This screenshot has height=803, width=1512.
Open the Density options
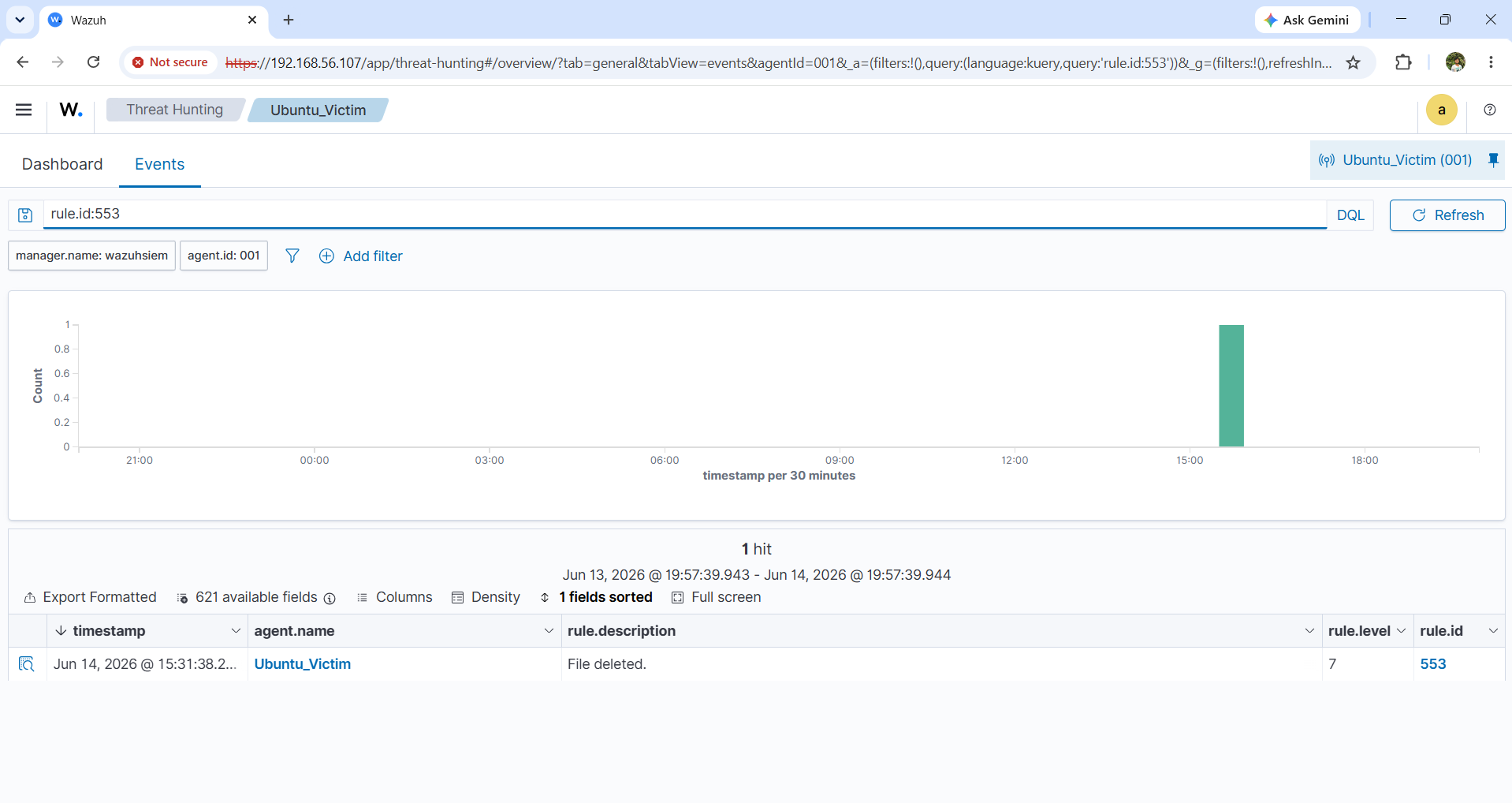click(486, 597)
